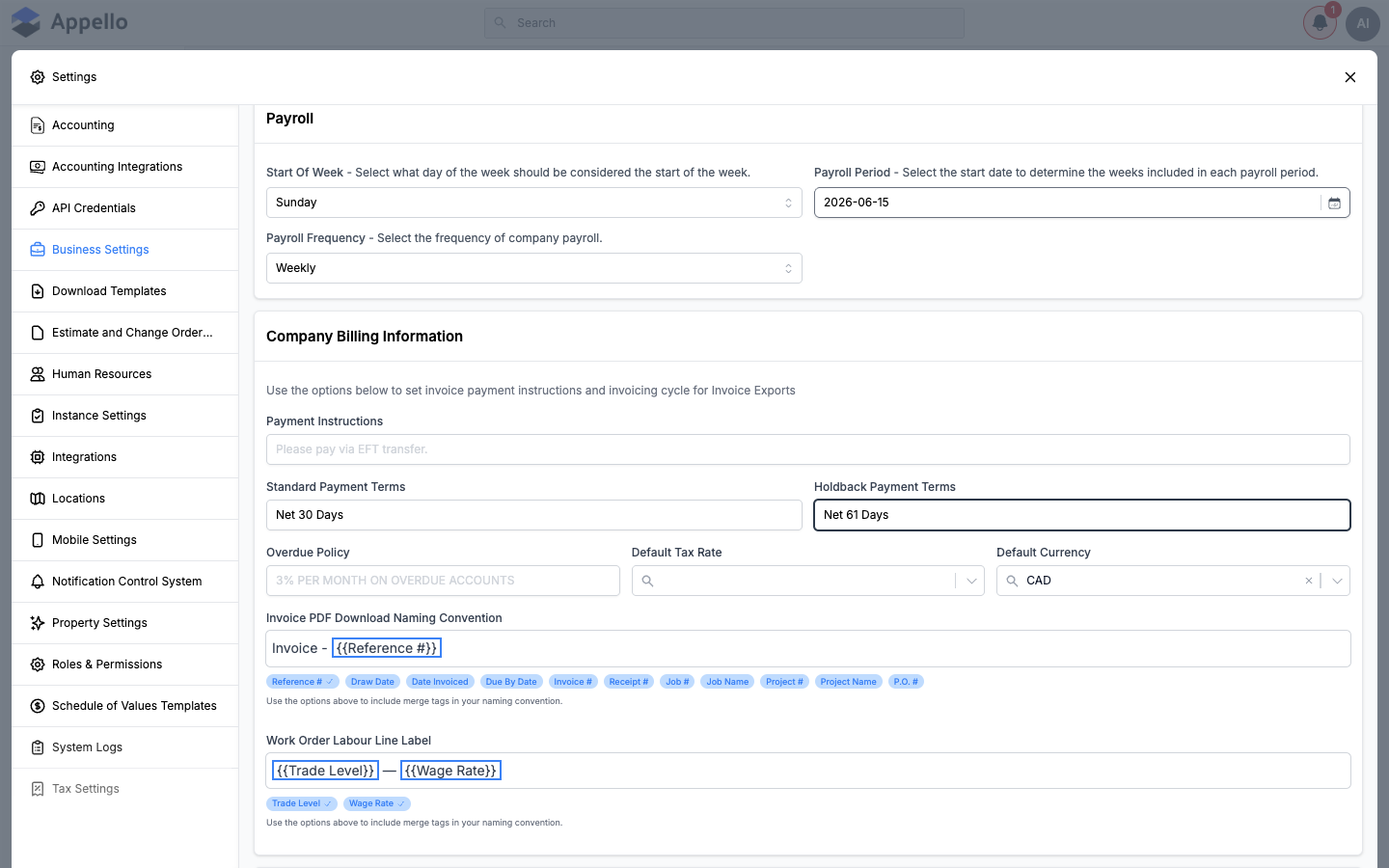Image resolution: width=1389 pixels, height=868 pixels.
Task: View System Logs
Action: pyautogui.click(x=125, y=747)
